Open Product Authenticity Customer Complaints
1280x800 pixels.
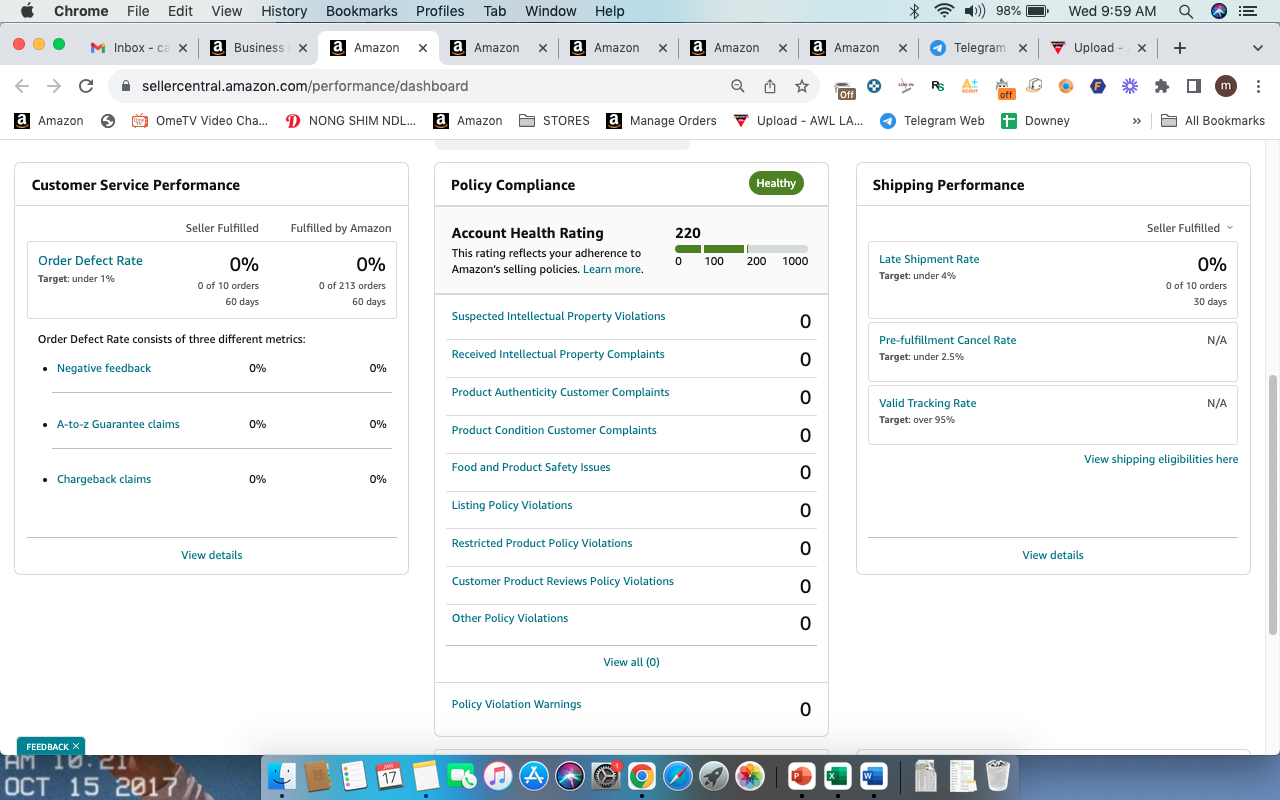click(560, 392)
